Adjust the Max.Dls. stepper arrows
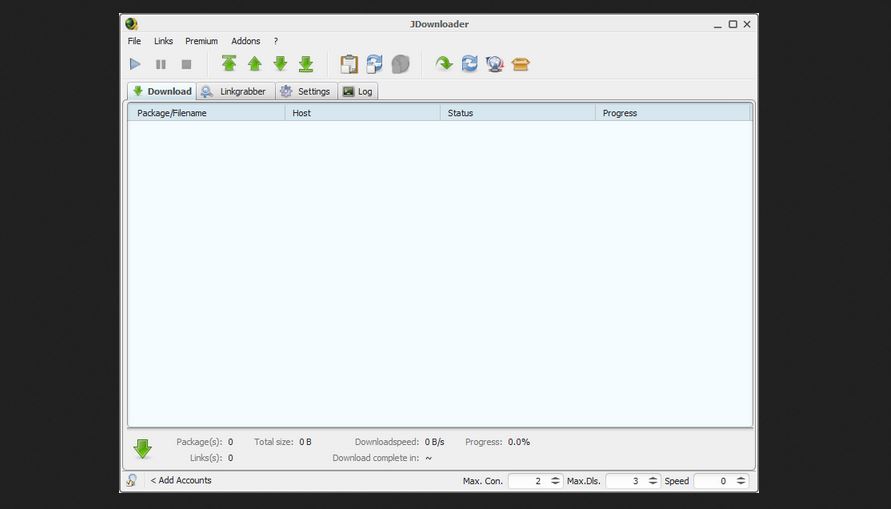 [653, 481]
